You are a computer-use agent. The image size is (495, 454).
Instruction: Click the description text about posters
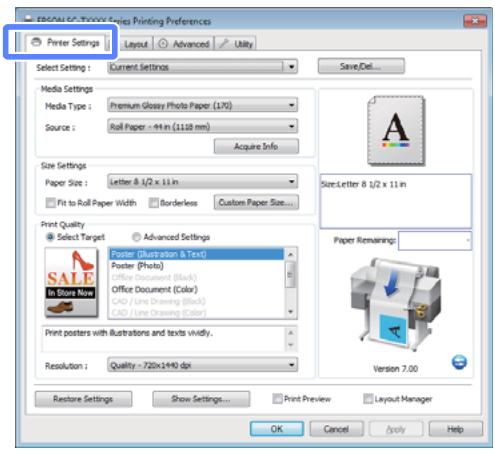[x=129, y=333]
